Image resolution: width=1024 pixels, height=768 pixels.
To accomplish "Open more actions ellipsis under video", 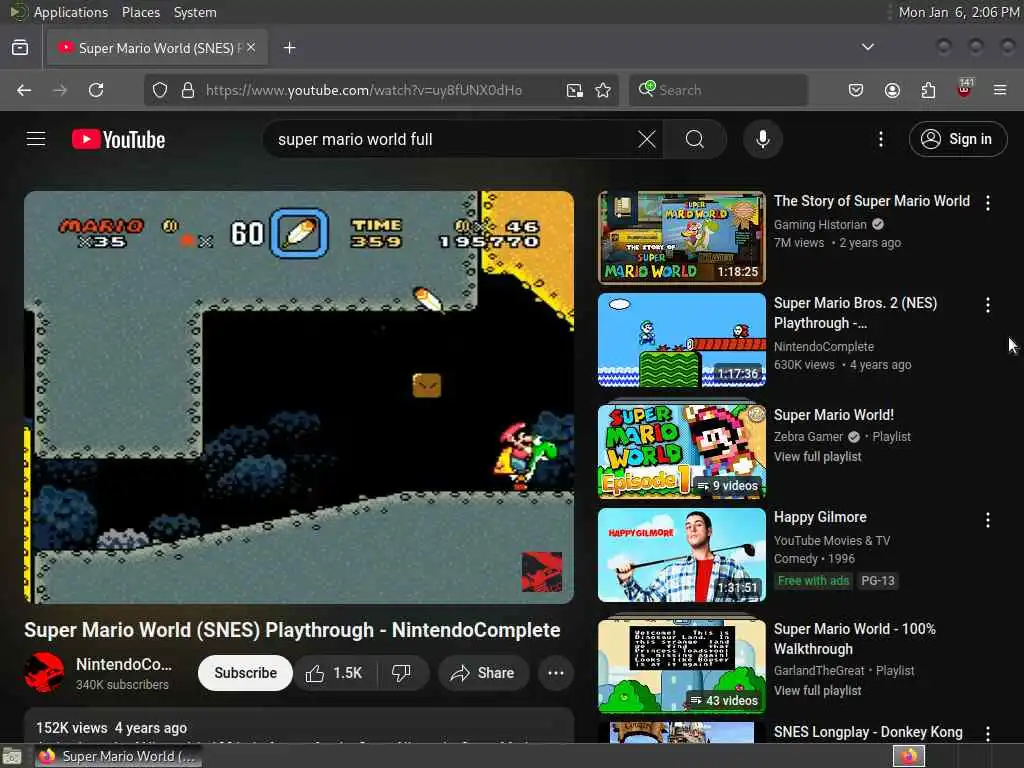I will (556, 673).
